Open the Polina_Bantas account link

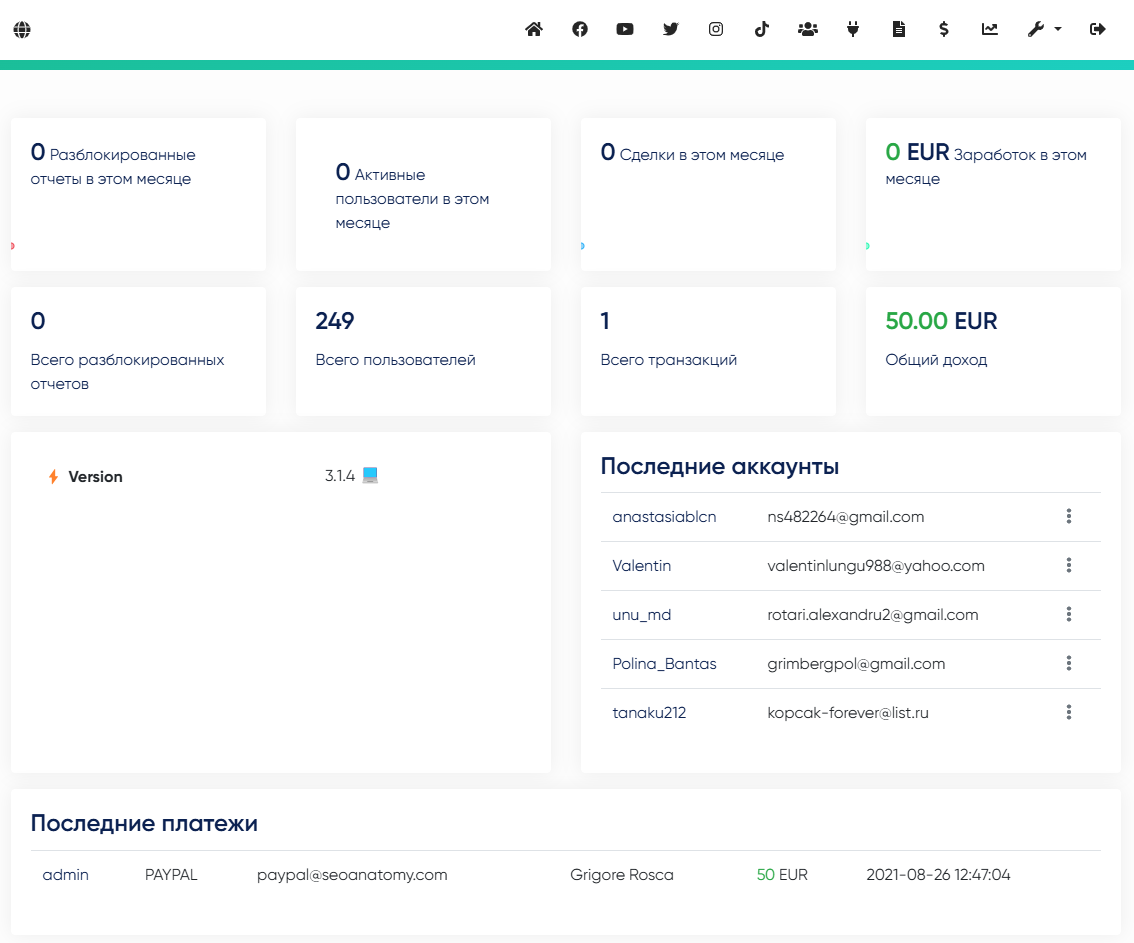(664, 664)
